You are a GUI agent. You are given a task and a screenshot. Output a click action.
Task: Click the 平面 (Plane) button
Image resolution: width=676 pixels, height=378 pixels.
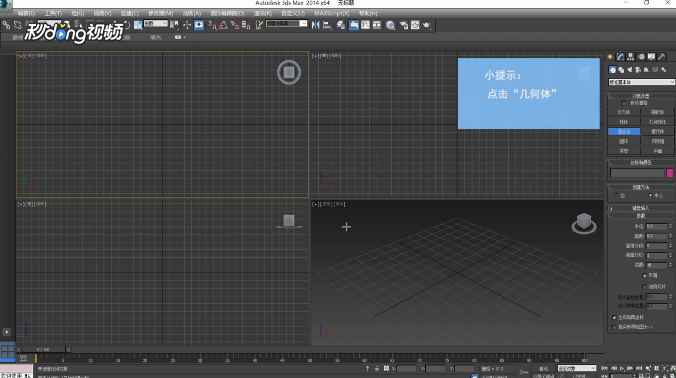point(658,151)
